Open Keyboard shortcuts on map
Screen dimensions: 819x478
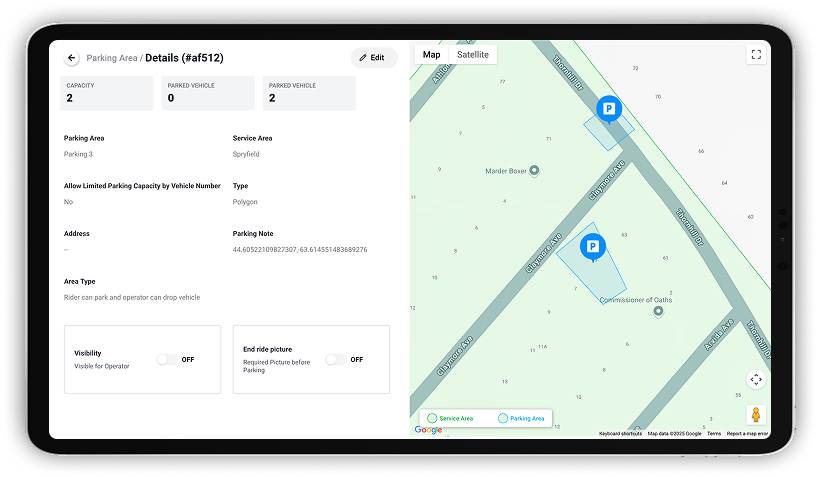point(620,433)
